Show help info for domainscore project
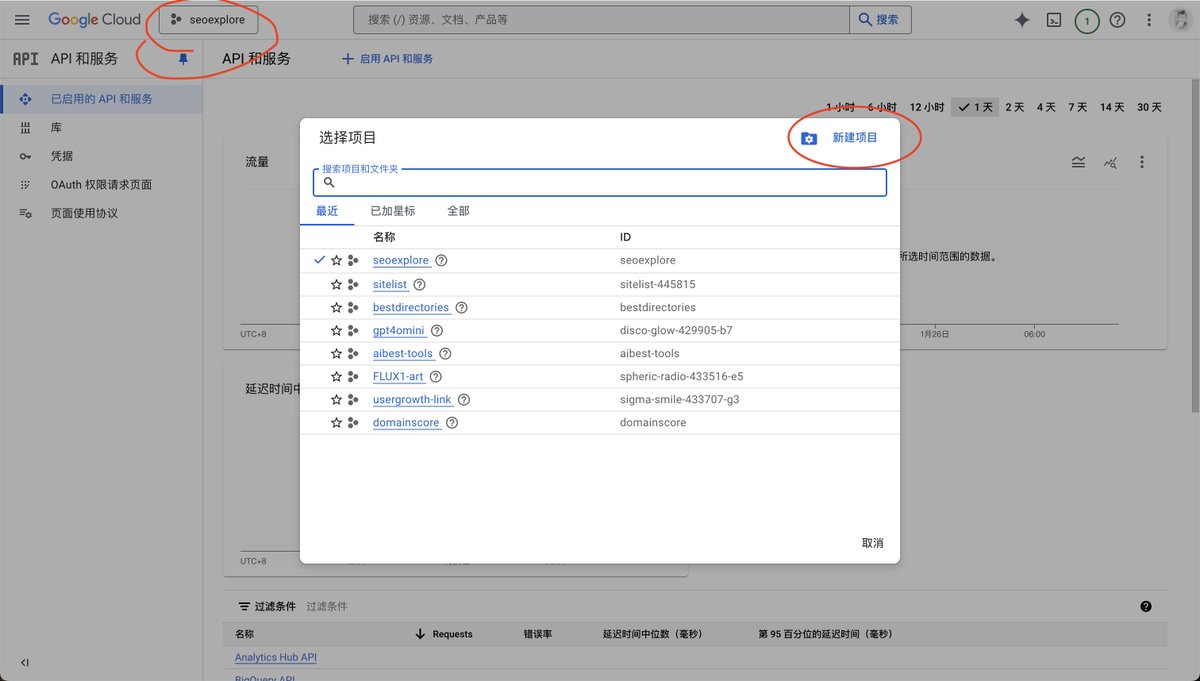Image resolution: width=1200 pixels, height=681 pixels. pos(451,422)
